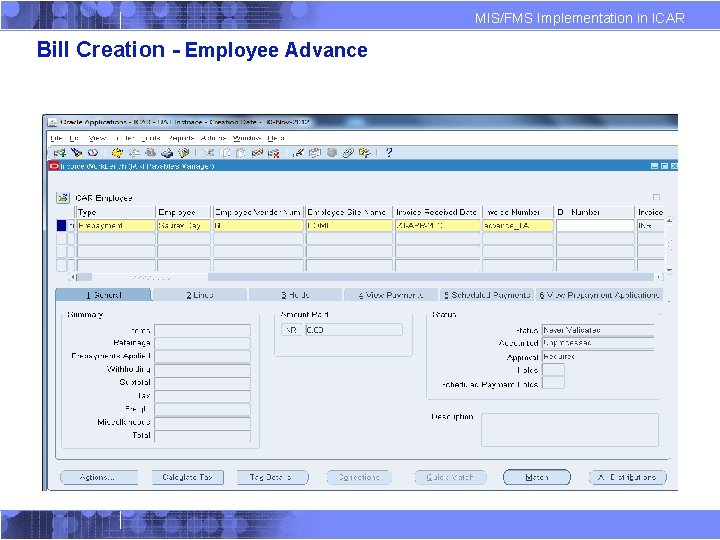Click the Tax Details button
Viewport: 720px width, 540px height.
coord(272,477)
